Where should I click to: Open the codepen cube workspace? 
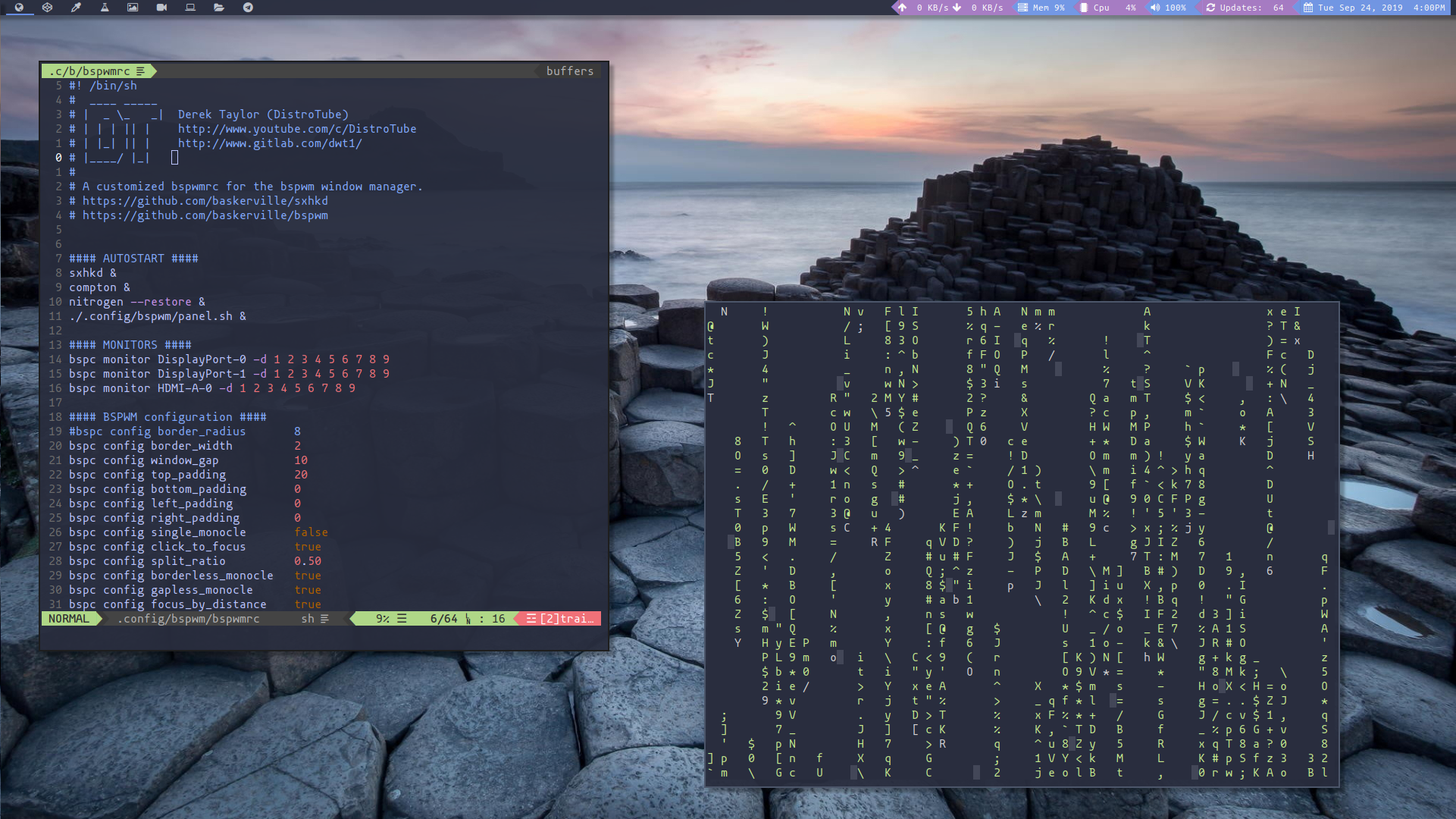47,8
